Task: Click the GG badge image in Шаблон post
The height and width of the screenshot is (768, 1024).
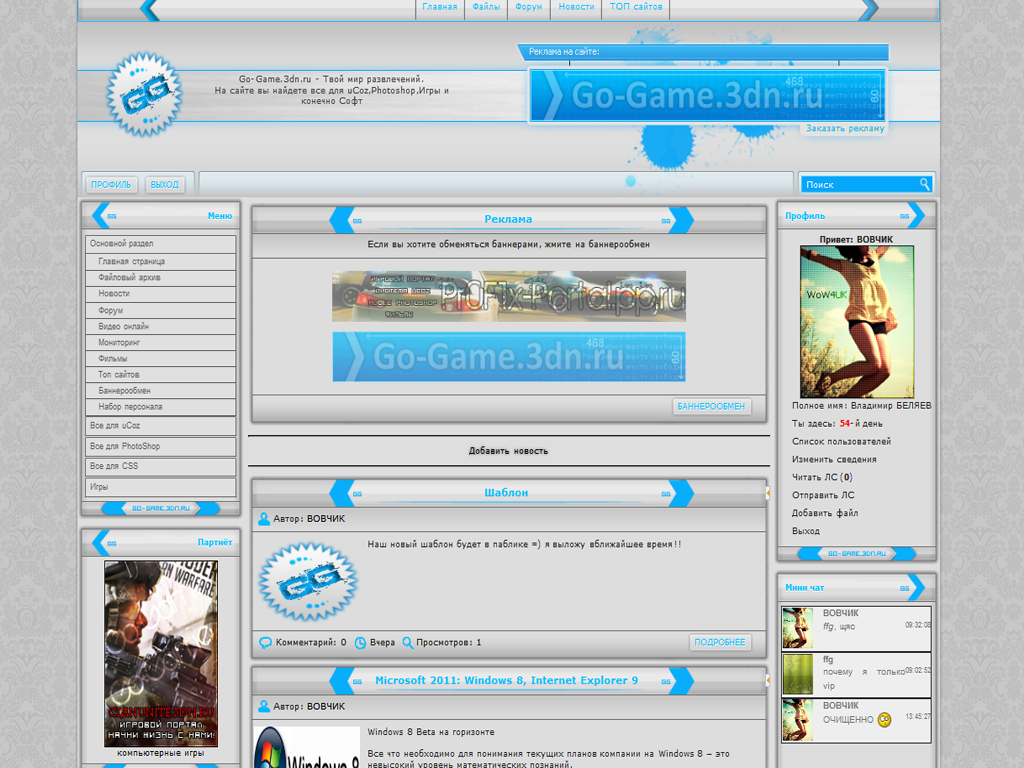Action: (308, 582)
